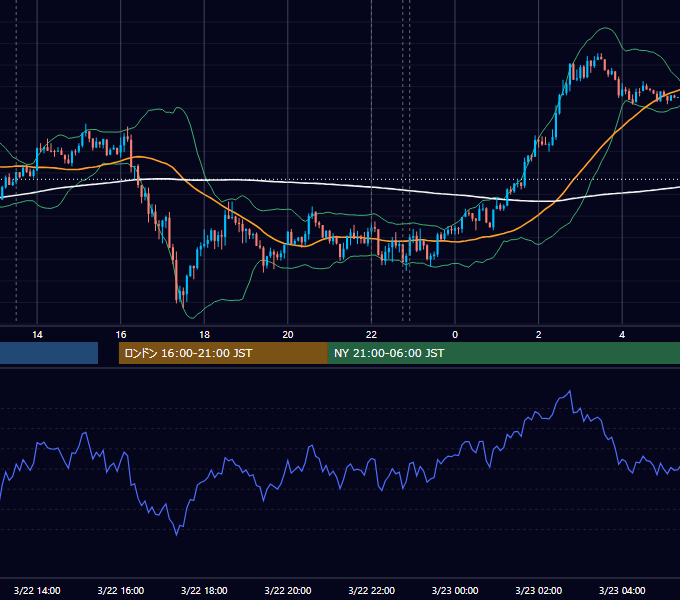Click the 3/23 02:00 date label
The image size is (680, 600).
click(539, 590)
